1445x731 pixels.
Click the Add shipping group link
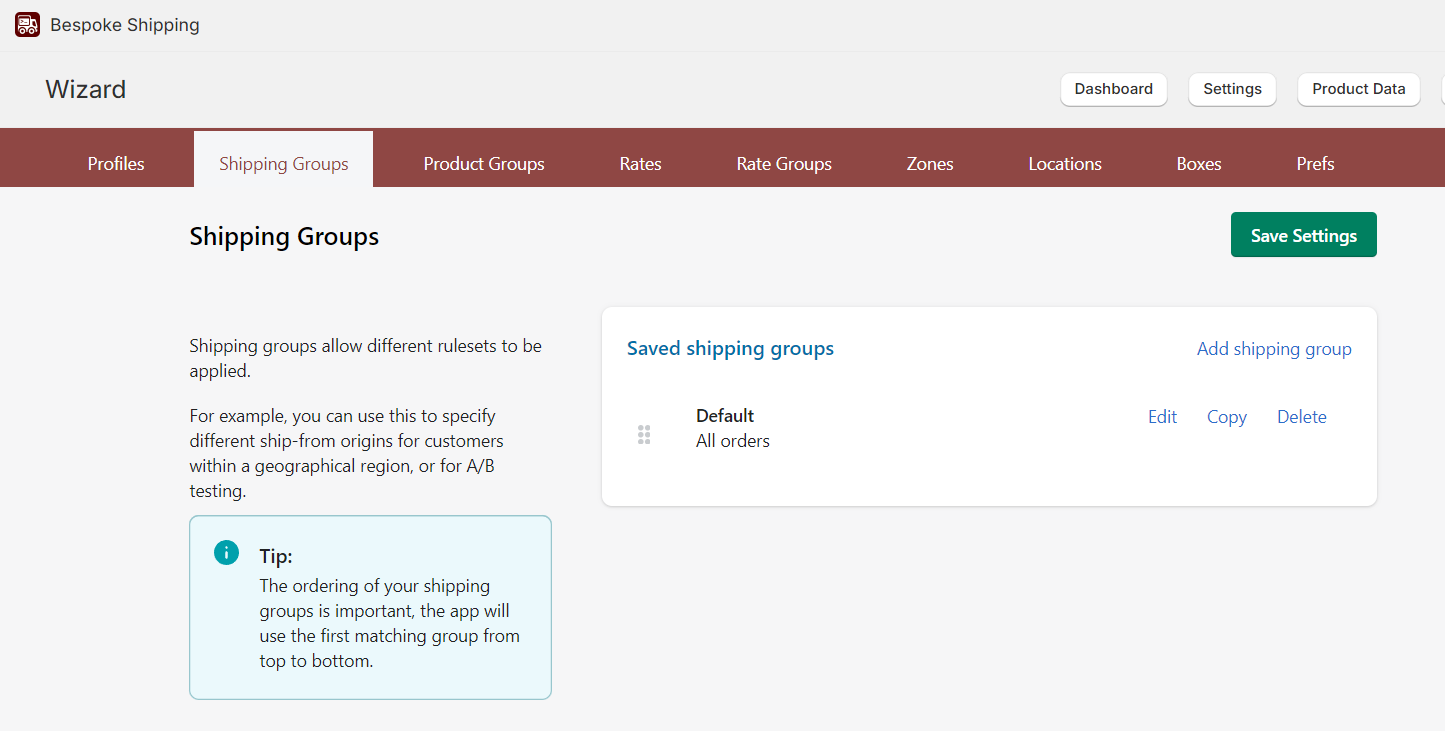1274,349
